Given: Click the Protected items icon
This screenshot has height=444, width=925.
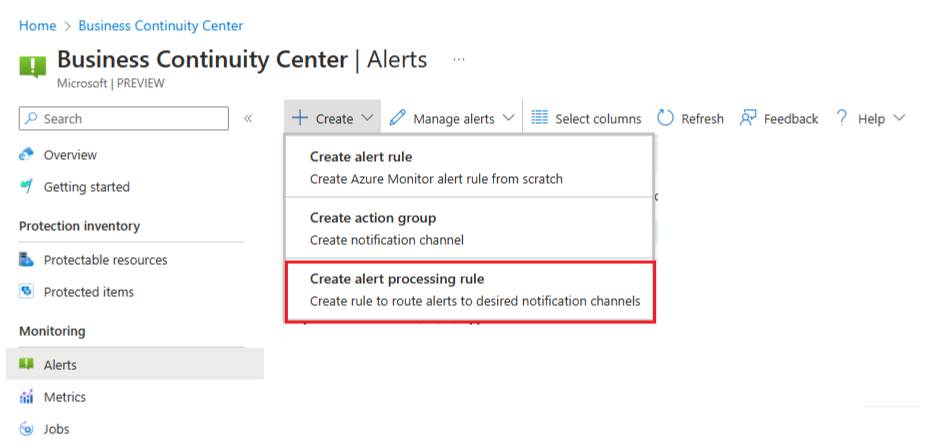Looking at the screenshot, I should (27, 291).
